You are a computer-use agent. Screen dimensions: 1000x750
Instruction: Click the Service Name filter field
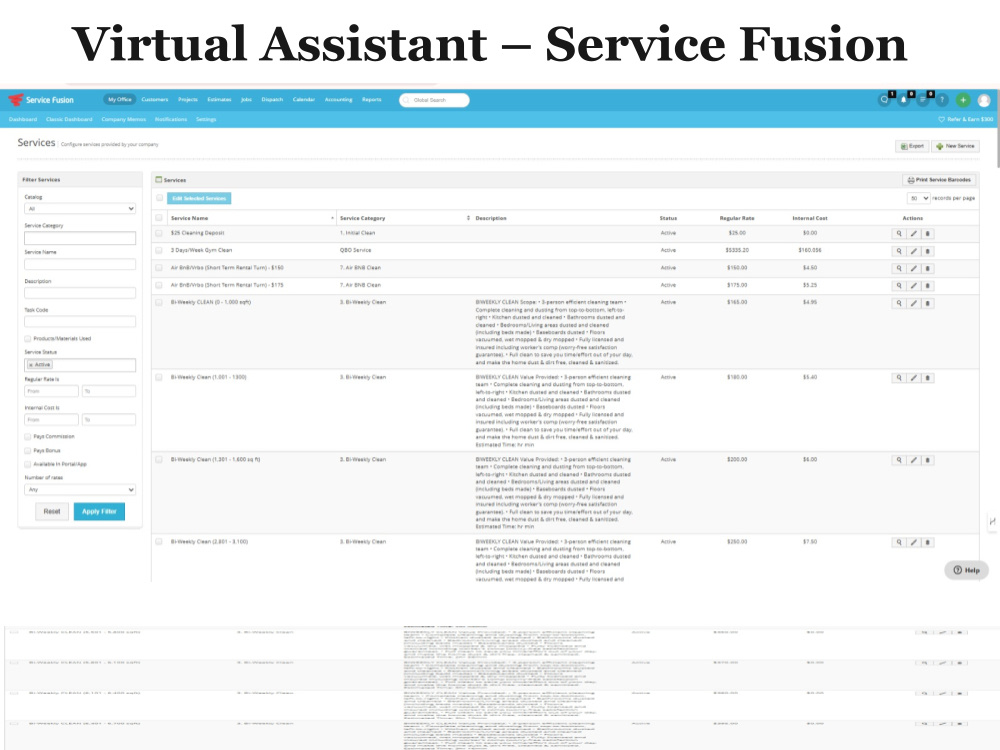pos(80,264)
